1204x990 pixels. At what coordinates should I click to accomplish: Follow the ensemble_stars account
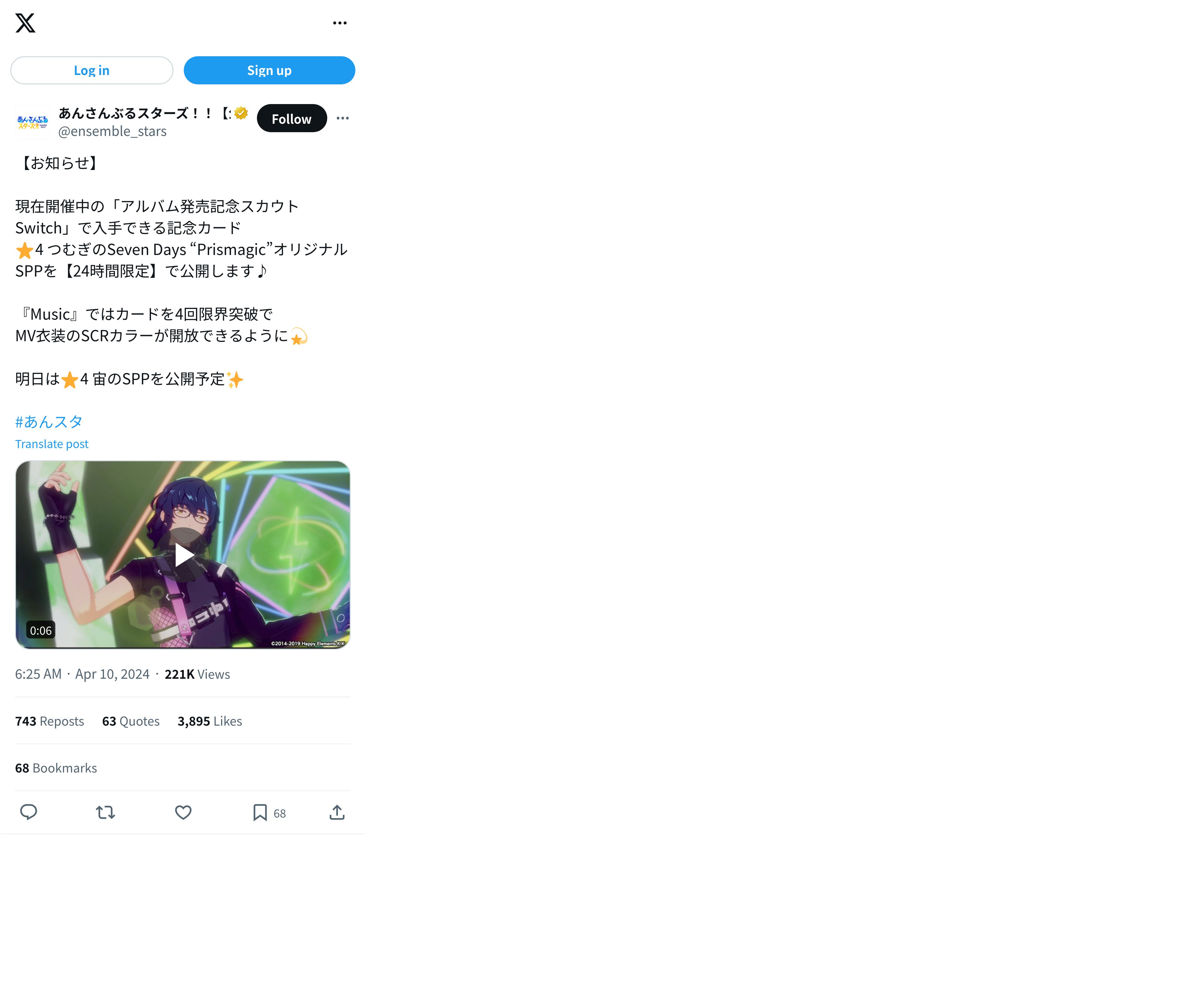[291, 119]
